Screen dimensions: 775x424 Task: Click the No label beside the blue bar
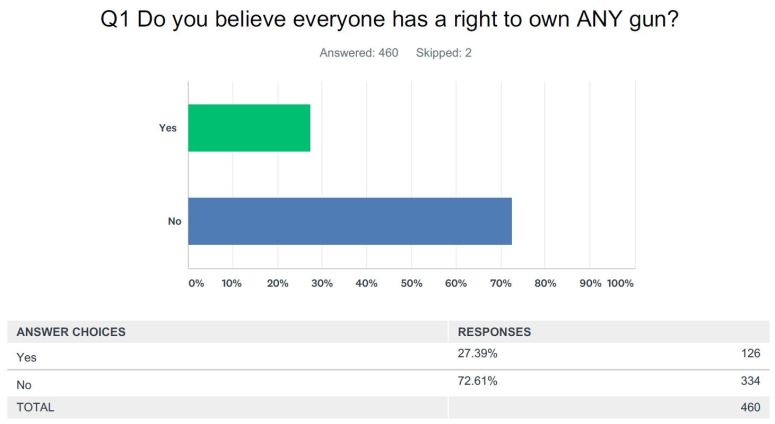point(174,221)
